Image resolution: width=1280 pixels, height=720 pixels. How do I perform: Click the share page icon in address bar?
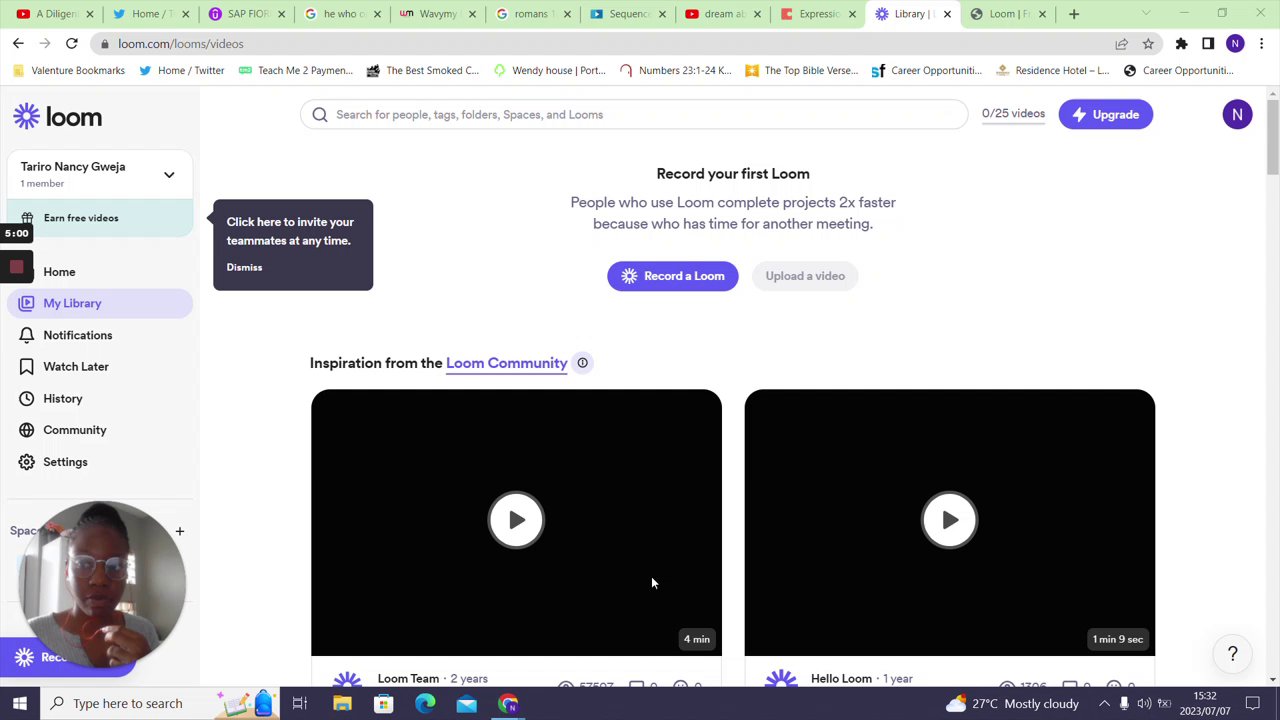pos(1122,44)
